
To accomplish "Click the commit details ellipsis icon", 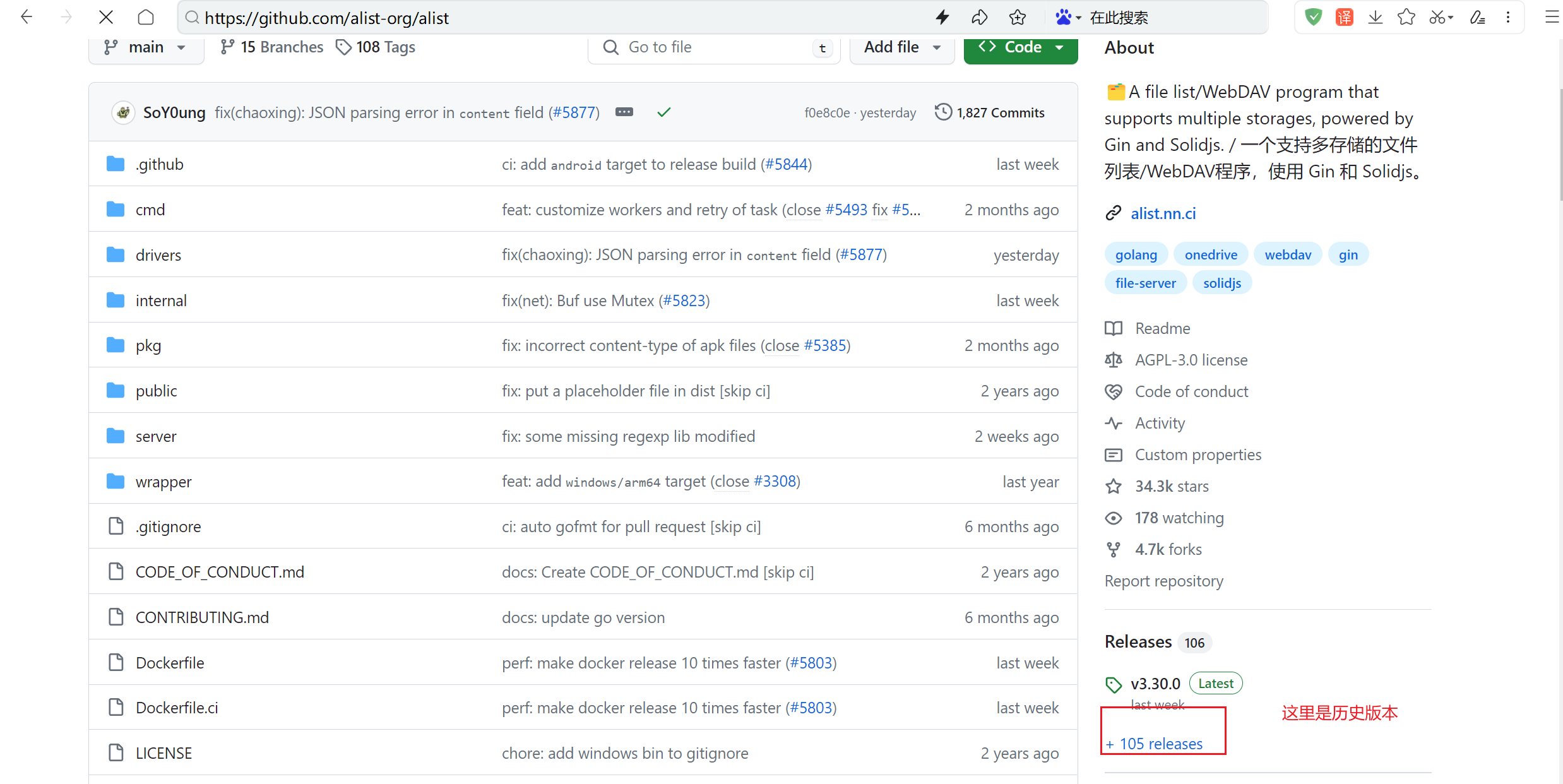I will click(x=624, y=112).
